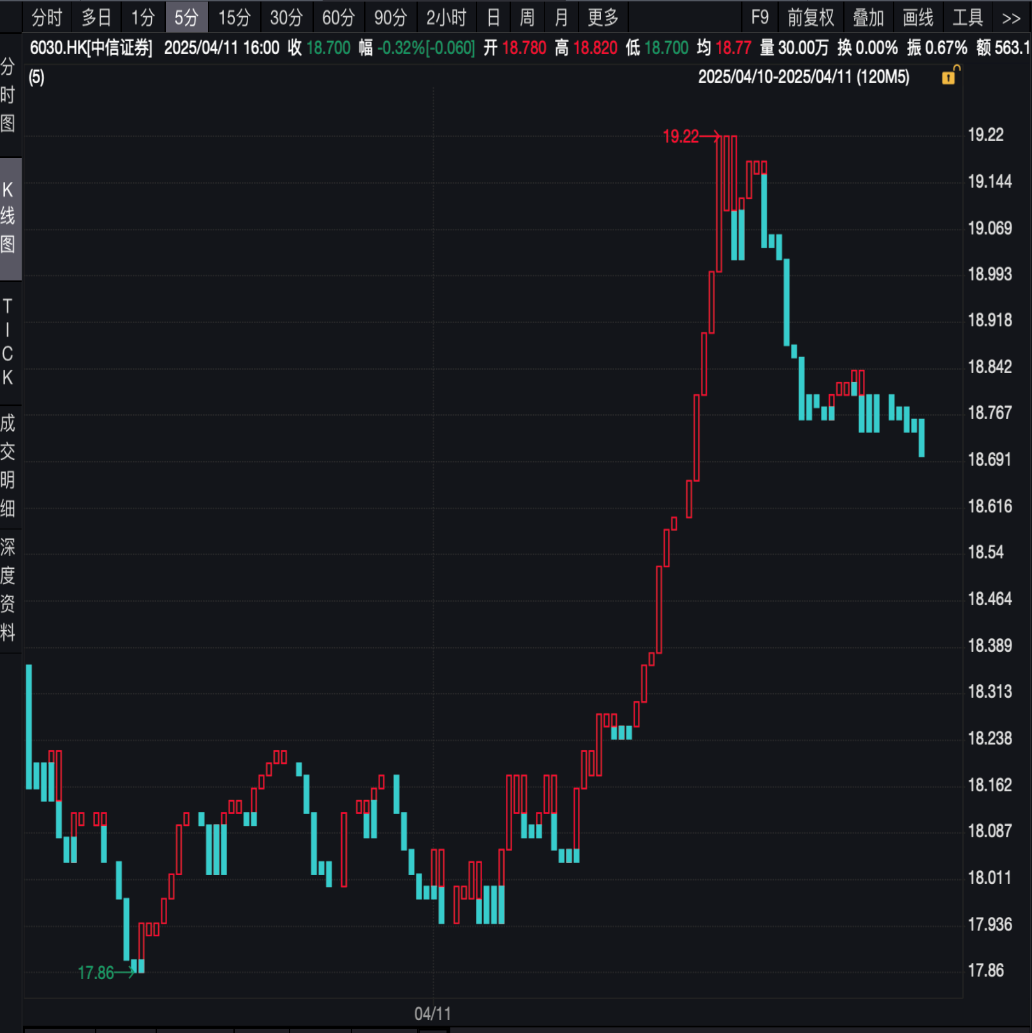
Task: Click the 叠加 overlay button
Action: [867, 17]
